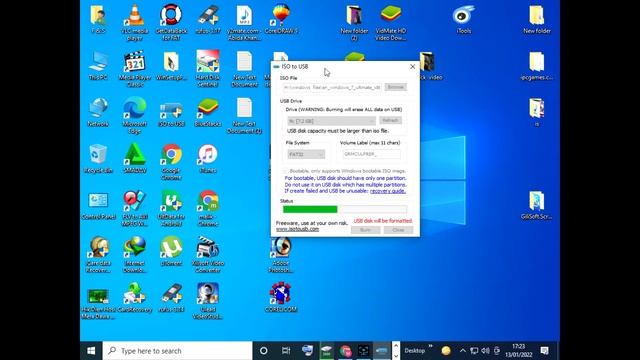Select the Internet Download Manager shortcut
The height and width of the screenshot is (360, 640).
(x=135, y=255)
